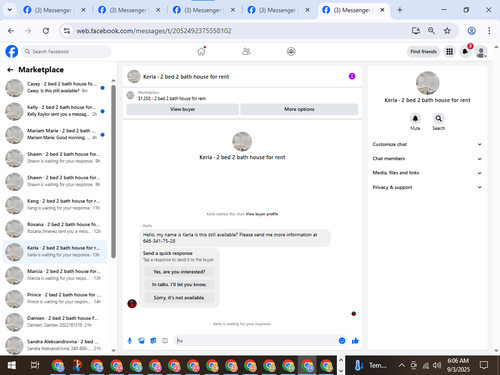Screen dimensions: 500x375
Task: Open the Home feed icon
Action: tap(201, 51)
